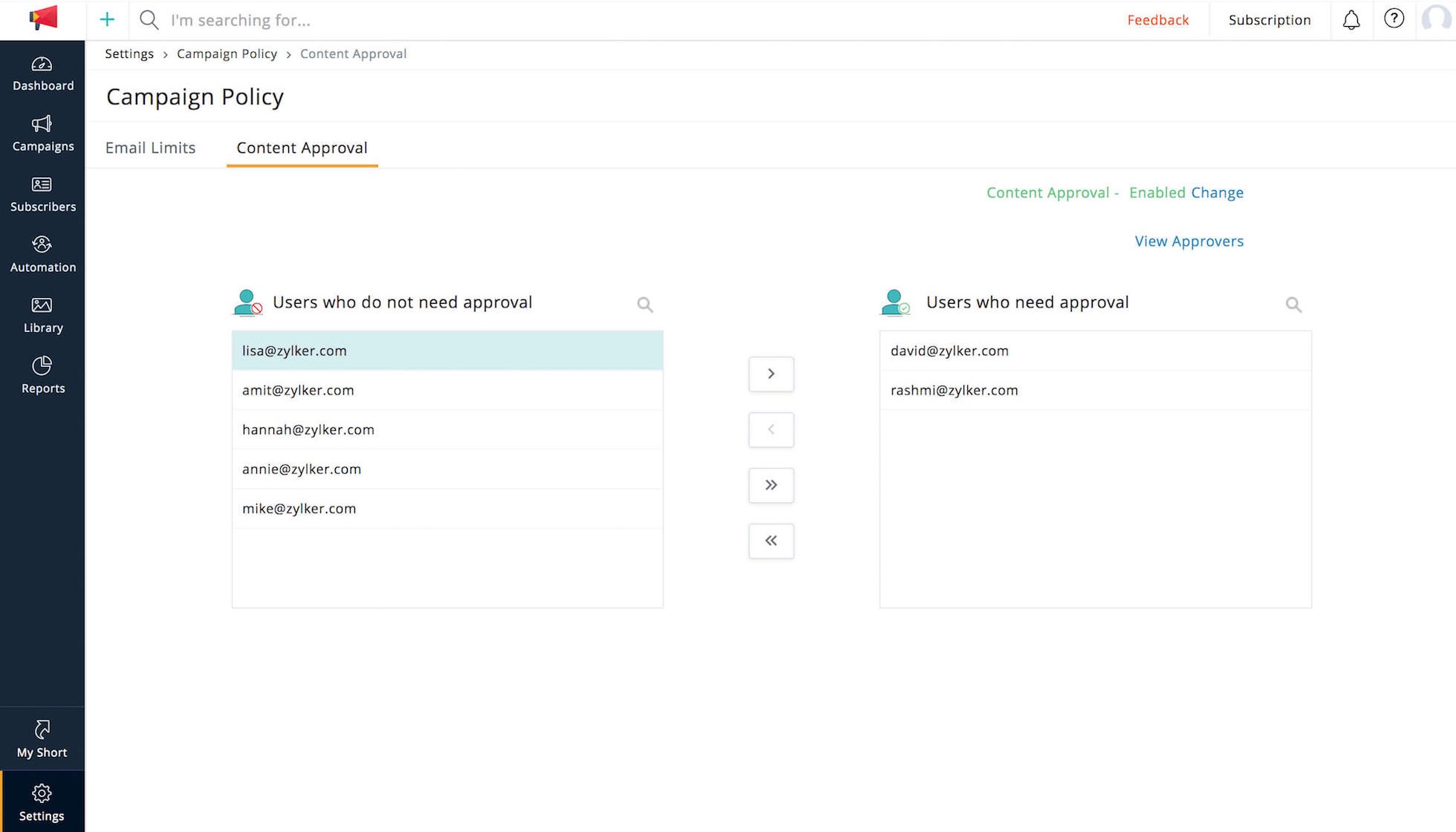Open Reports pie chart icon
The width and height of the screenshot is (1456, 832).
pyautogui.click(x=42, y=365)
